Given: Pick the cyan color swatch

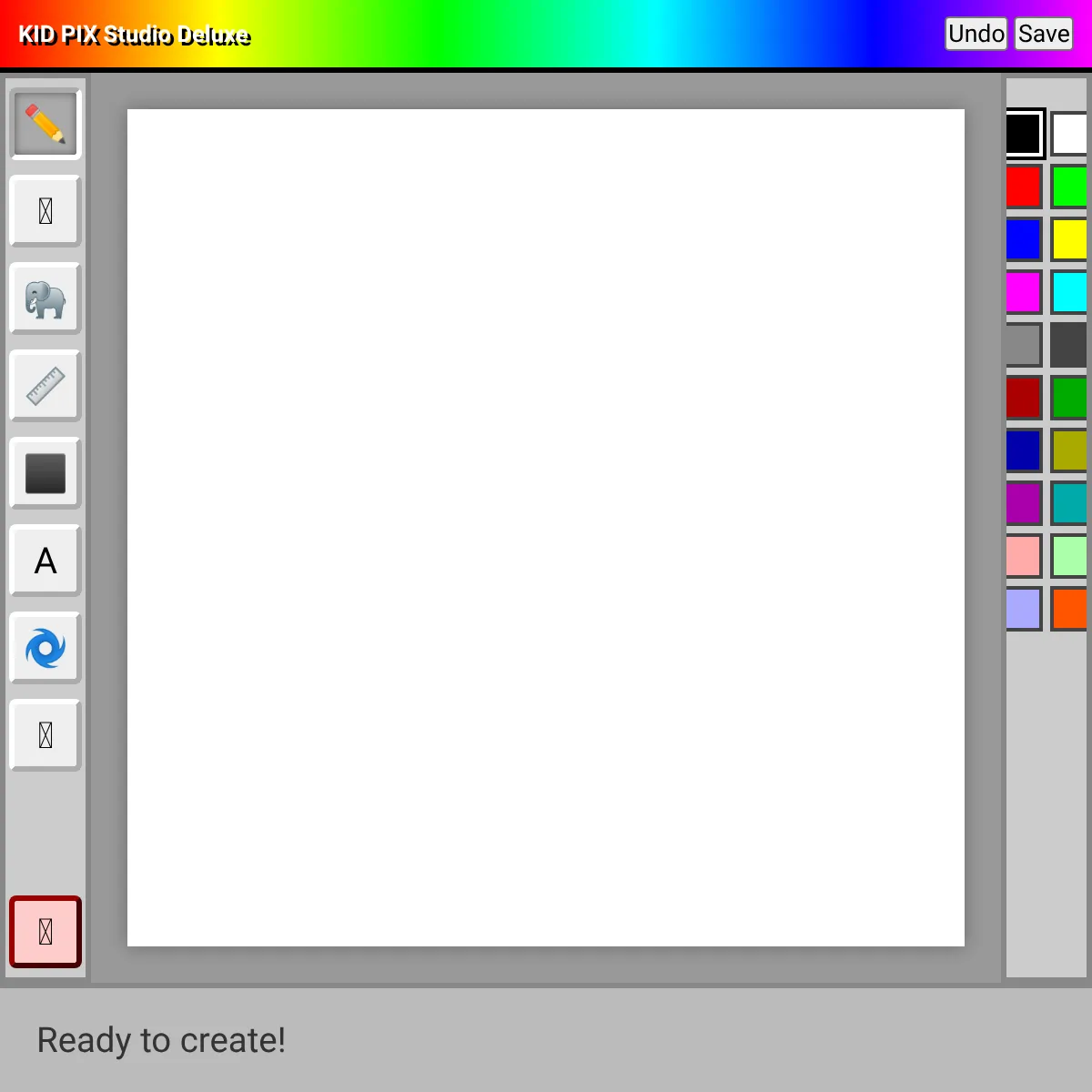Looking at the screenshot, I should pos(1069,292).
